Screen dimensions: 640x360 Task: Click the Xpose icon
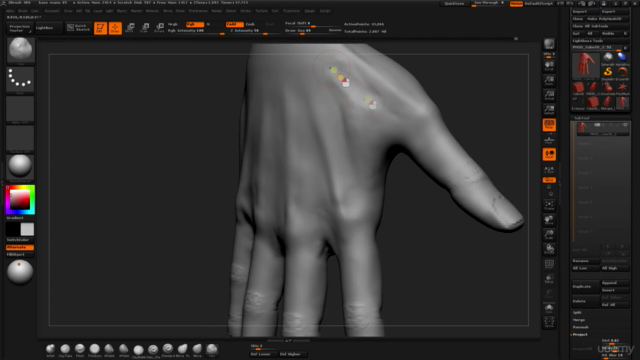click(549, 322)
